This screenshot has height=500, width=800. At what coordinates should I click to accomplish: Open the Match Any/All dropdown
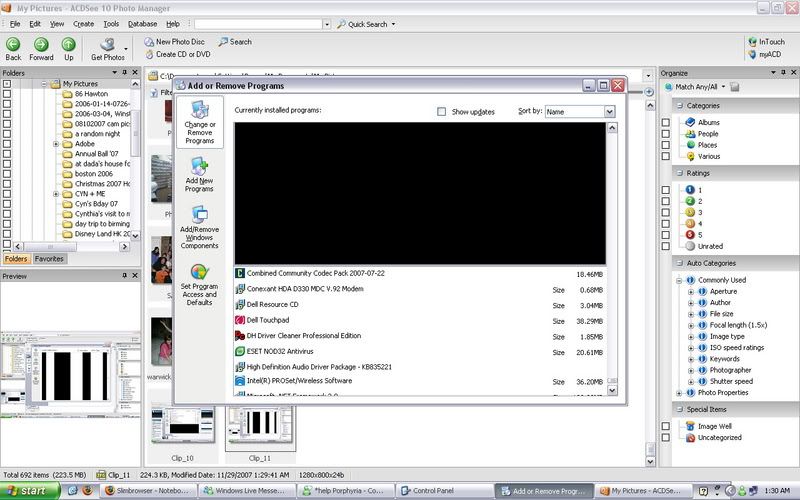coord(723,87)
